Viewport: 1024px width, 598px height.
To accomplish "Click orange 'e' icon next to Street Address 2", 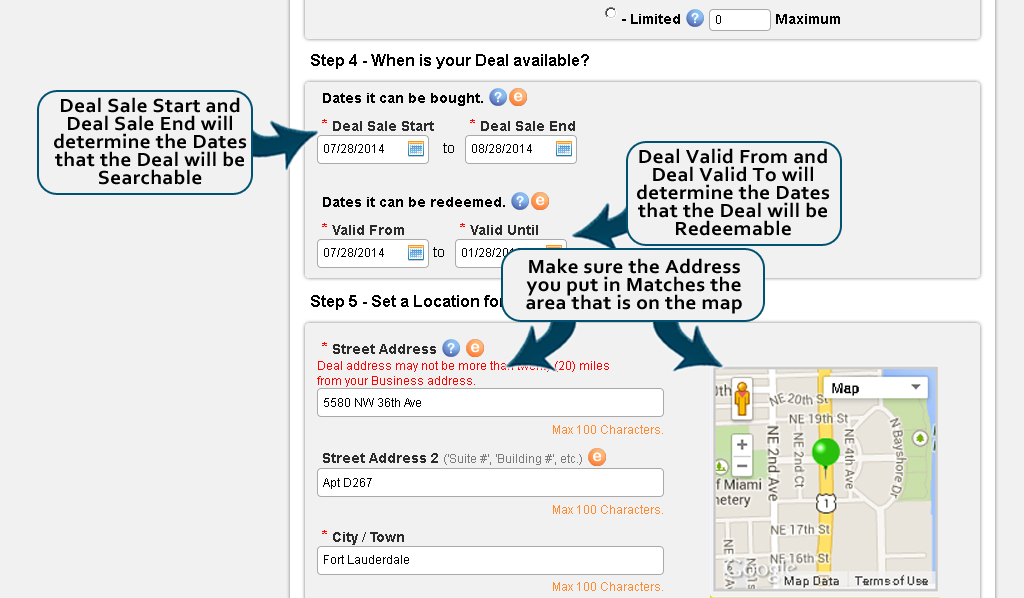I will (x=597, y=457).
